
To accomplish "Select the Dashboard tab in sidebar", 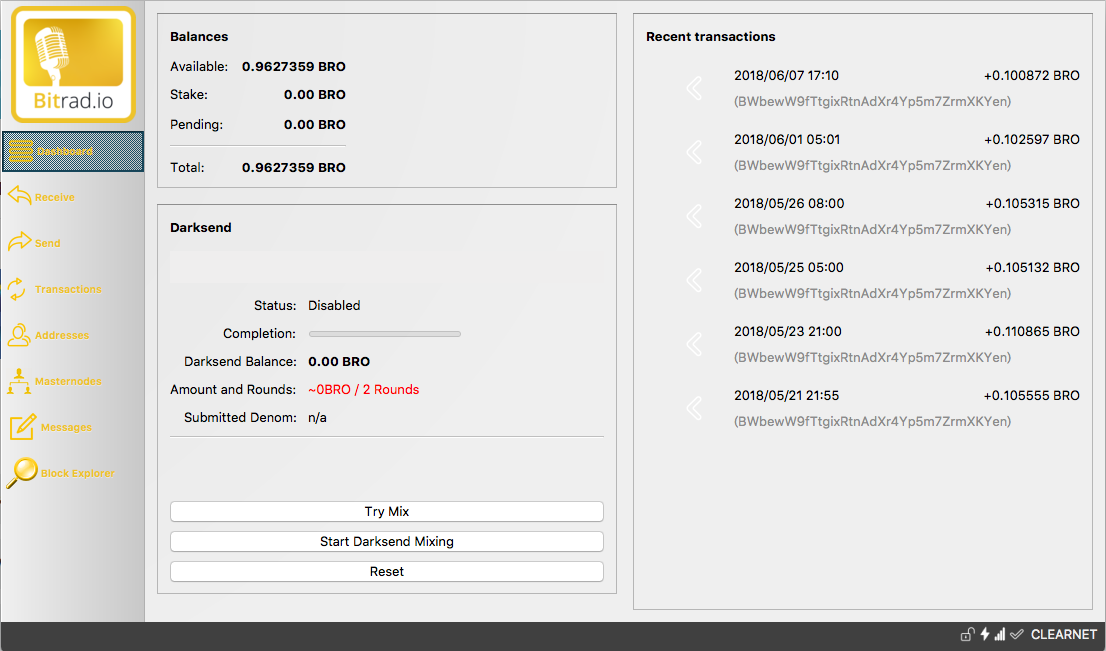I will [x=72, y=152].
